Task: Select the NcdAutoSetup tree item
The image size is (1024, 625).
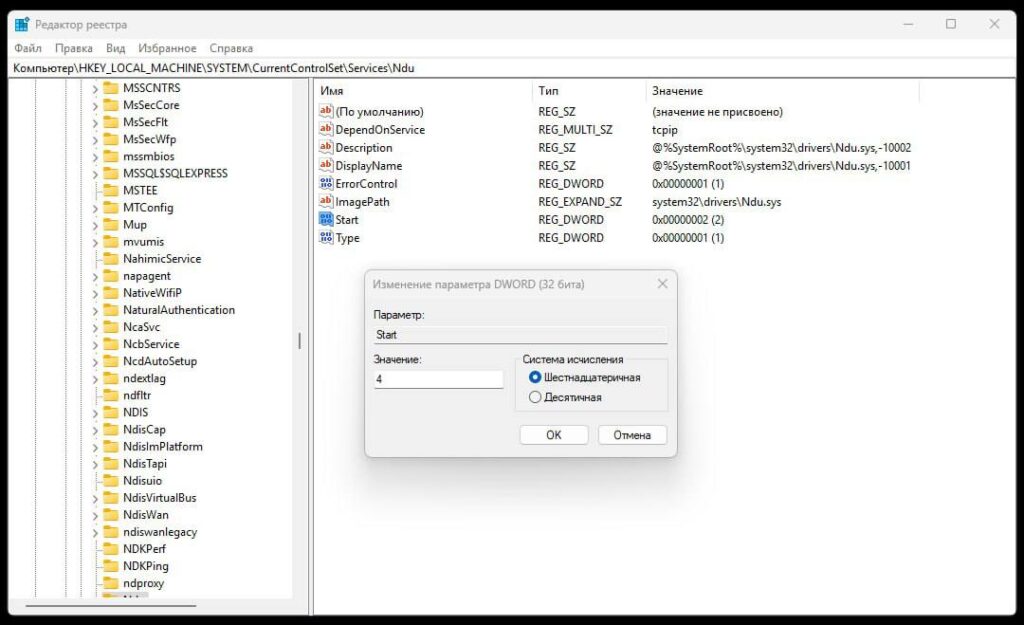Action: tap(160, 361)
